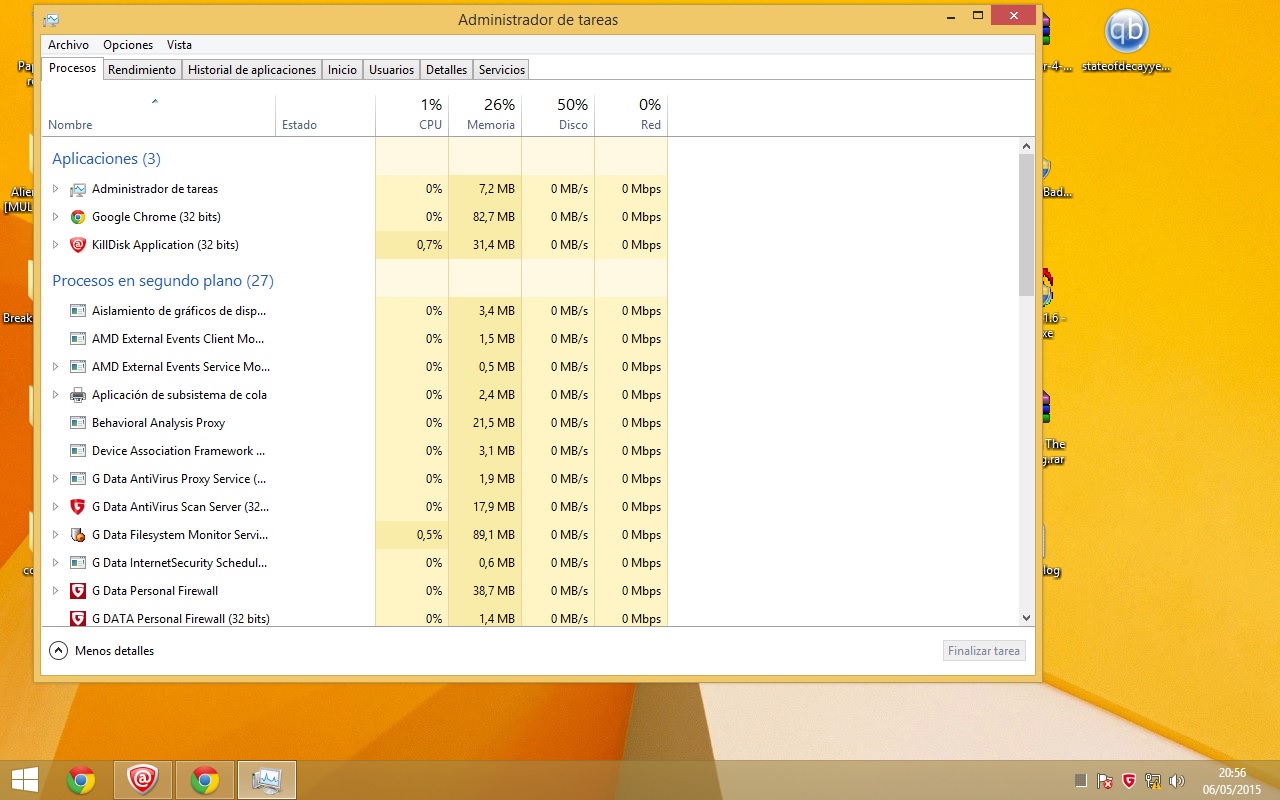
Task: Expand AMD External Events Service row
Action: 56,367
